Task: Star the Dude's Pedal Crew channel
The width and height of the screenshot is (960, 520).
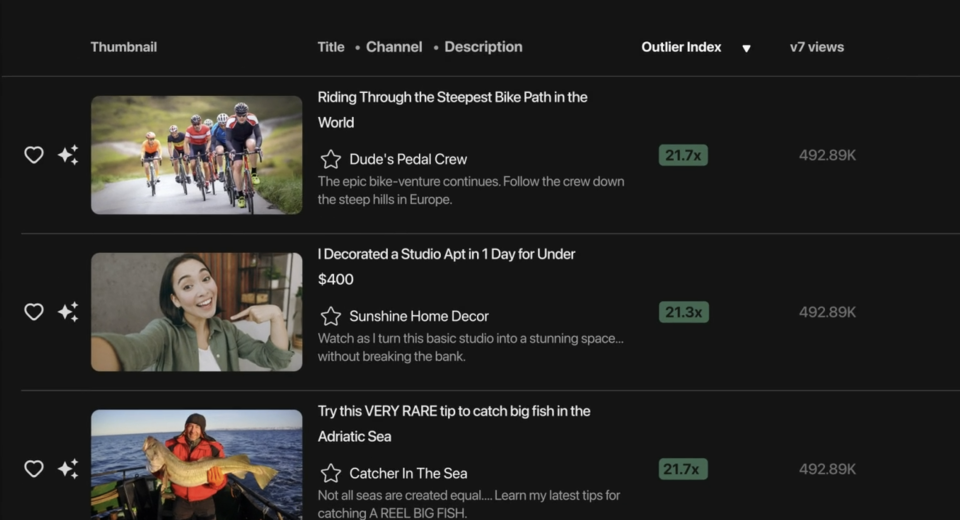Action: [x=331, y=159]
